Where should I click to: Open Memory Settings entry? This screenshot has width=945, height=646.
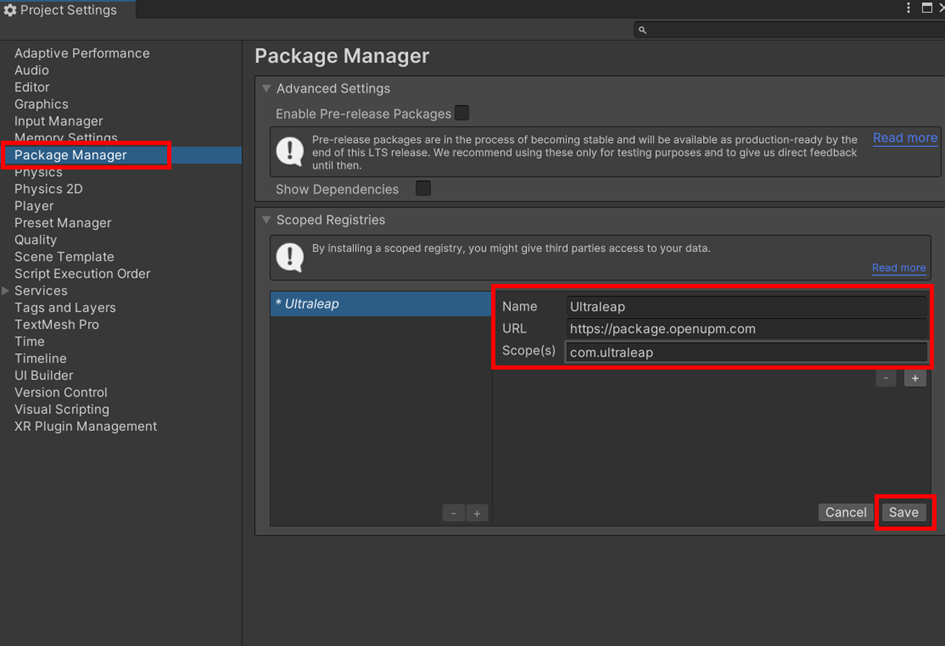pyautogui.click(x=66, y=138)
